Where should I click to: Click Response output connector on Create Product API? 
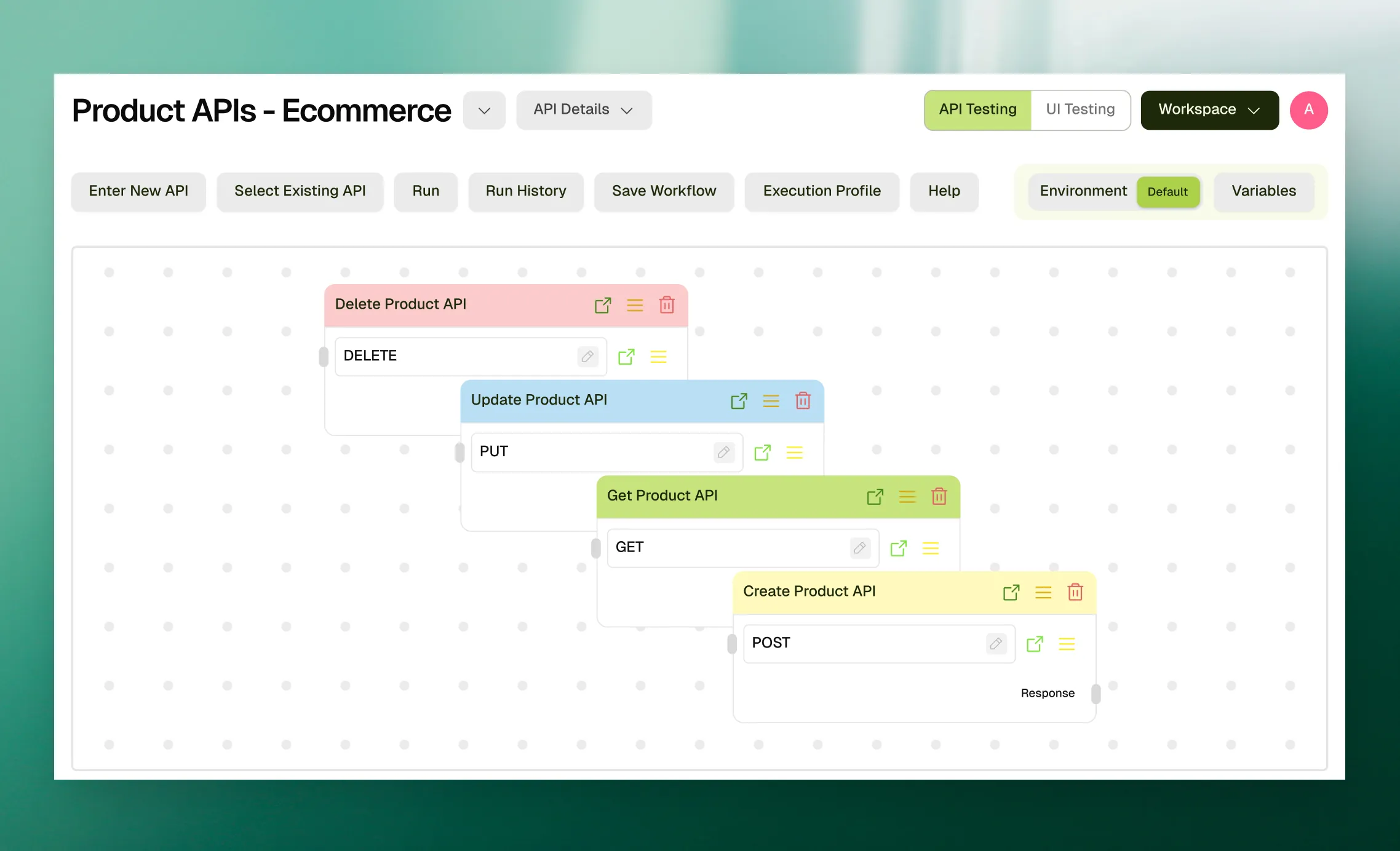pos(1096,694)
